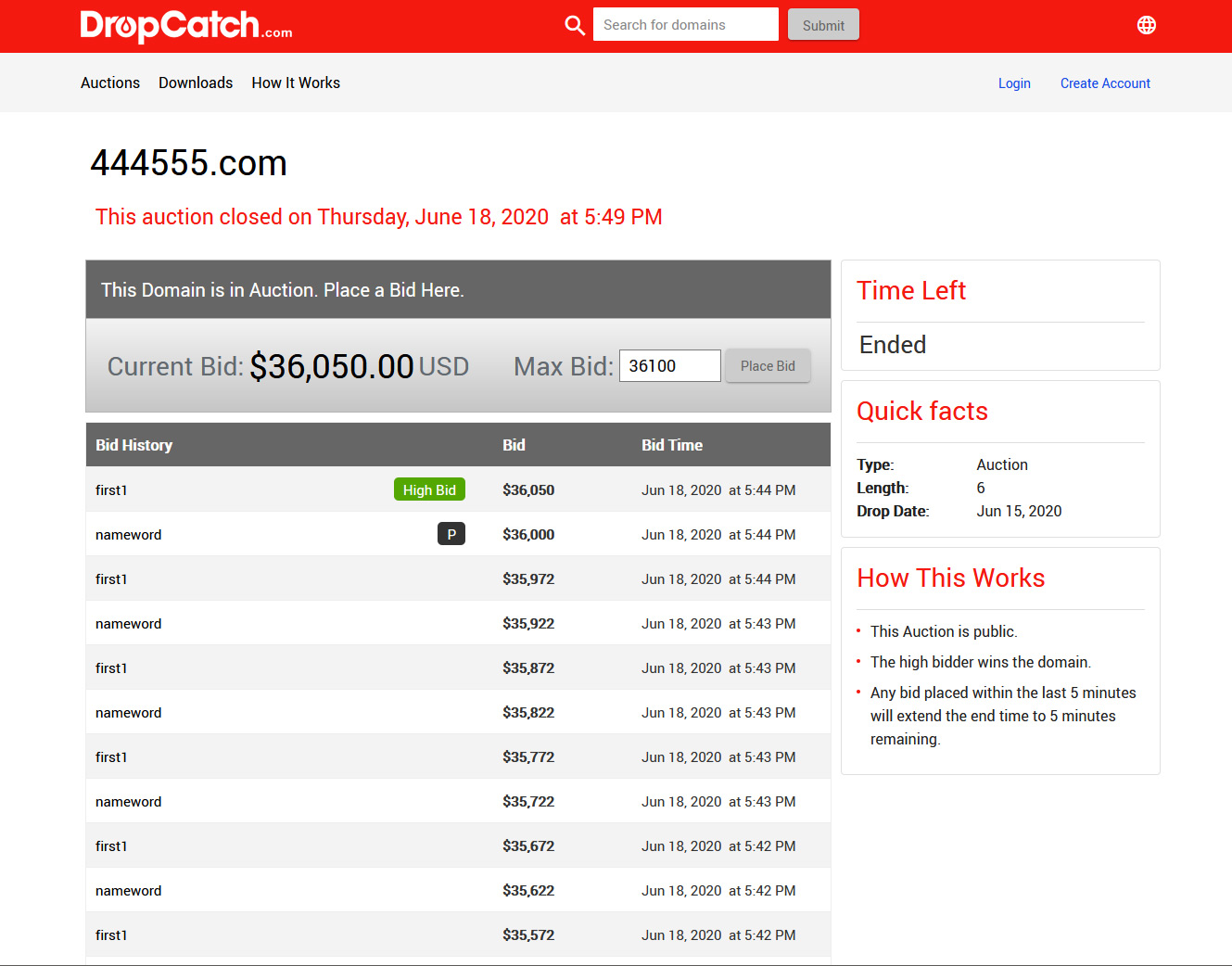Click the Ended status text
Image resolution: width=1232 pixels, height=966 pixels.
893,345
